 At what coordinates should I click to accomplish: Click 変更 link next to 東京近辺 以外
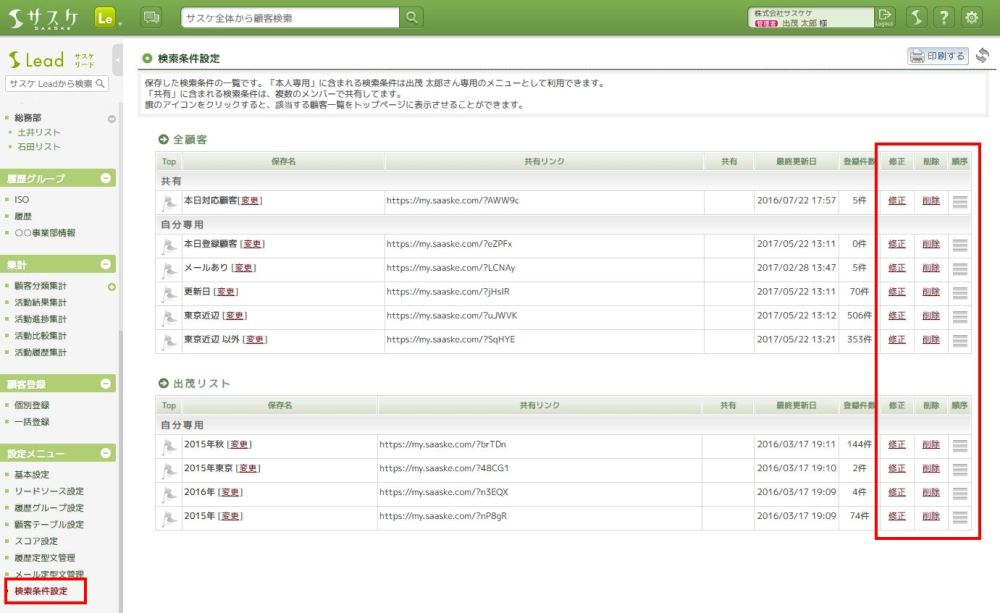tap(255, 340)
